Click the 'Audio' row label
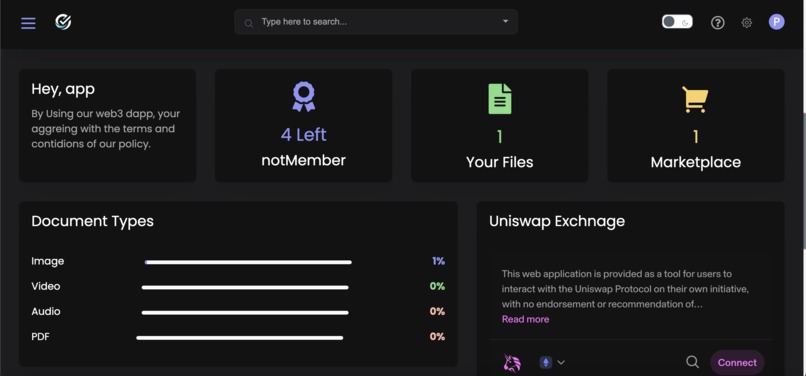This screenshot has width=806, height=376. pyautogui.click(x=46, y=312)
